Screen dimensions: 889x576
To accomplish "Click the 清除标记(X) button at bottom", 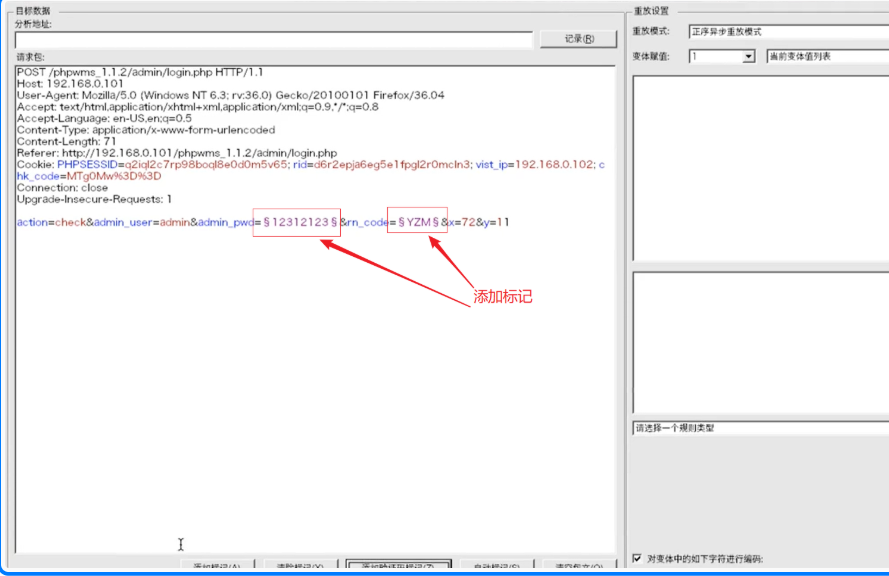I will (300, 566).
